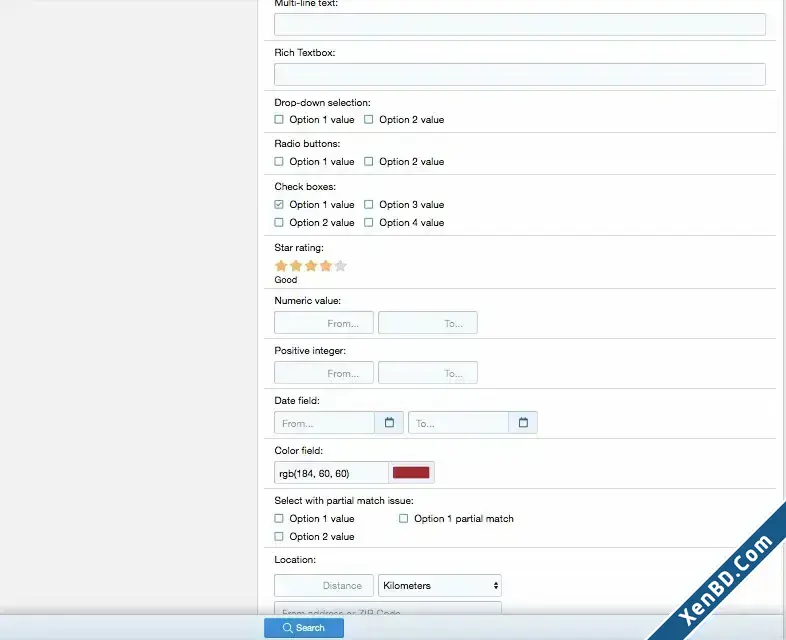Click the third star in Star rating
786x640 pixels.
311,266
